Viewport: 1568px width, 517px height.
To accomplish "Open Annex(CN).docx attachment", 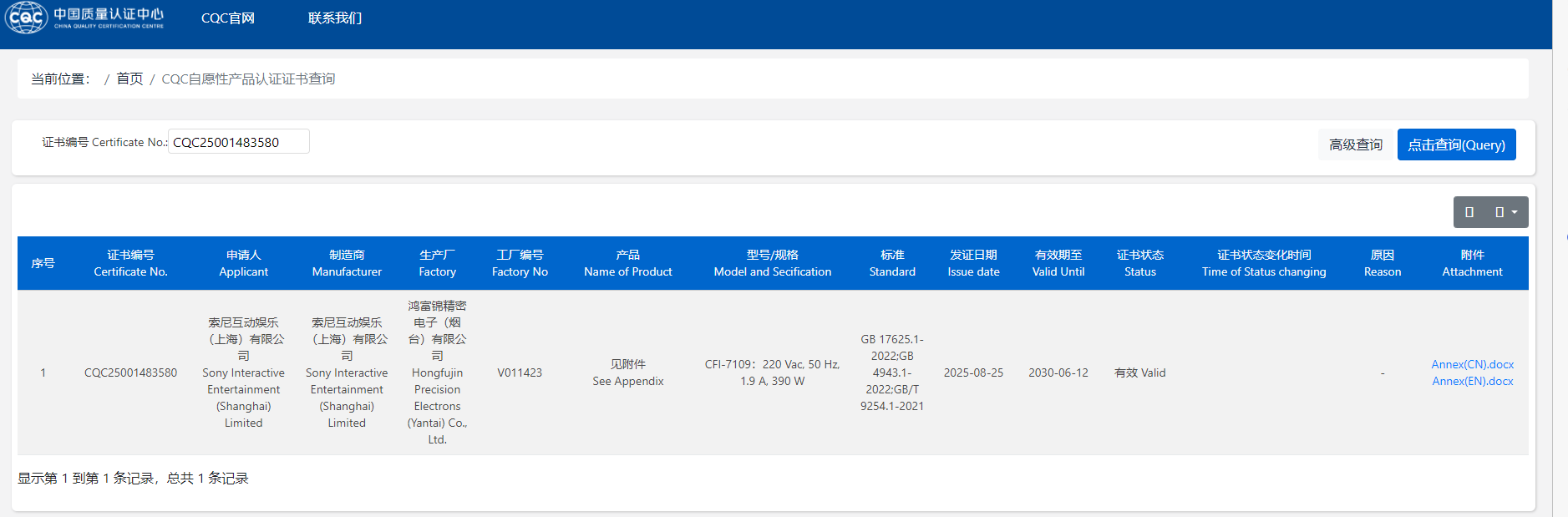I will coord(1472,364).
